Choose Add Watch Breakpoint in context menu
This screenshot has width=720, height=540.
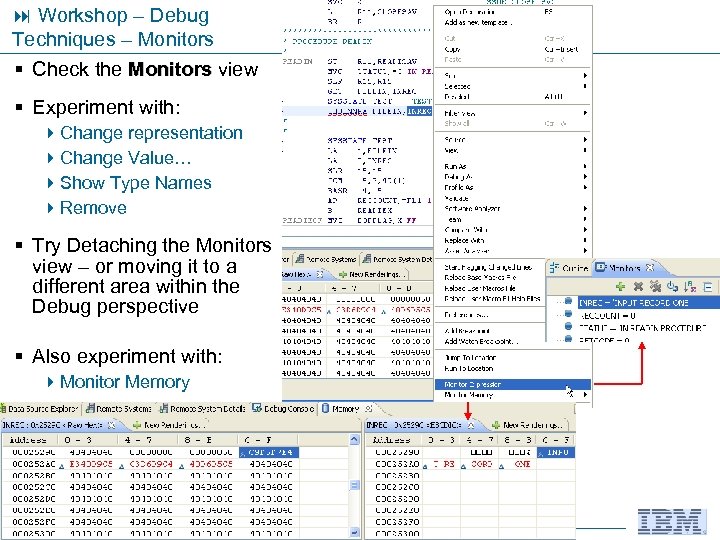pyautogui.click(x=481, y=341)
